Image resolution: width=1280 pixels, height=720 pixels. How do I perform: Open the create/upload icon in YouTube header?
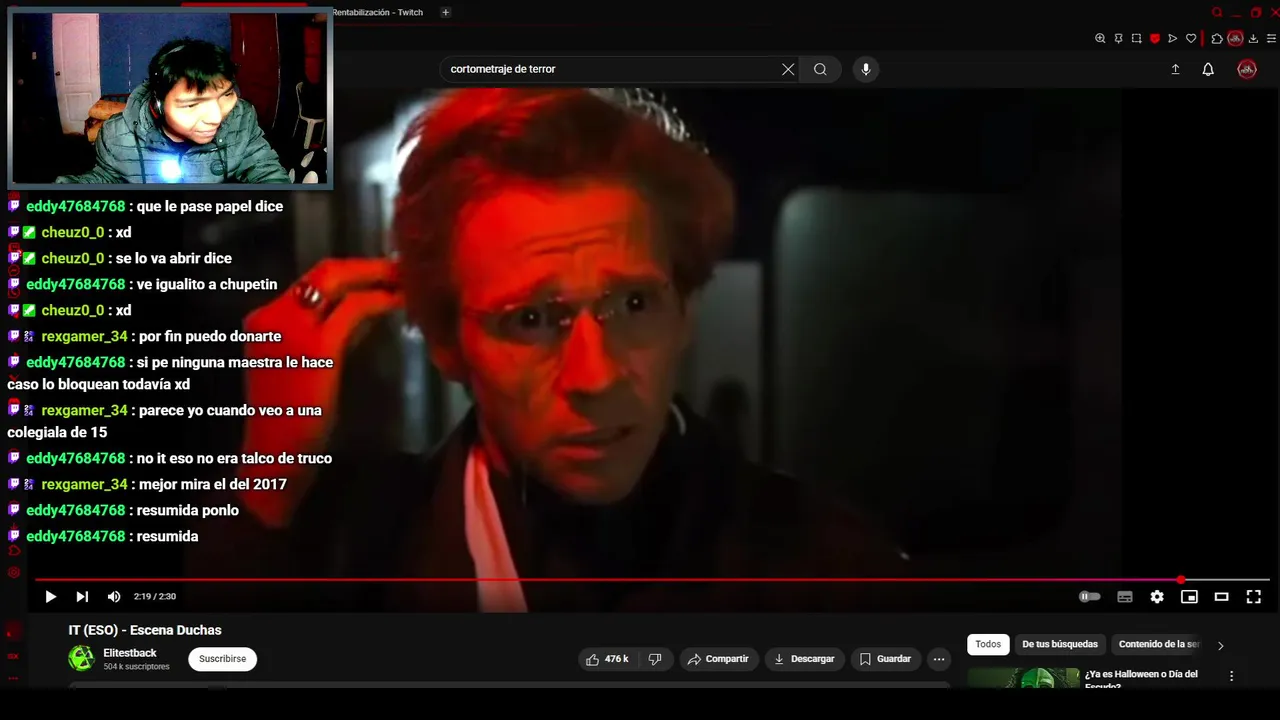coord(1175,69)
